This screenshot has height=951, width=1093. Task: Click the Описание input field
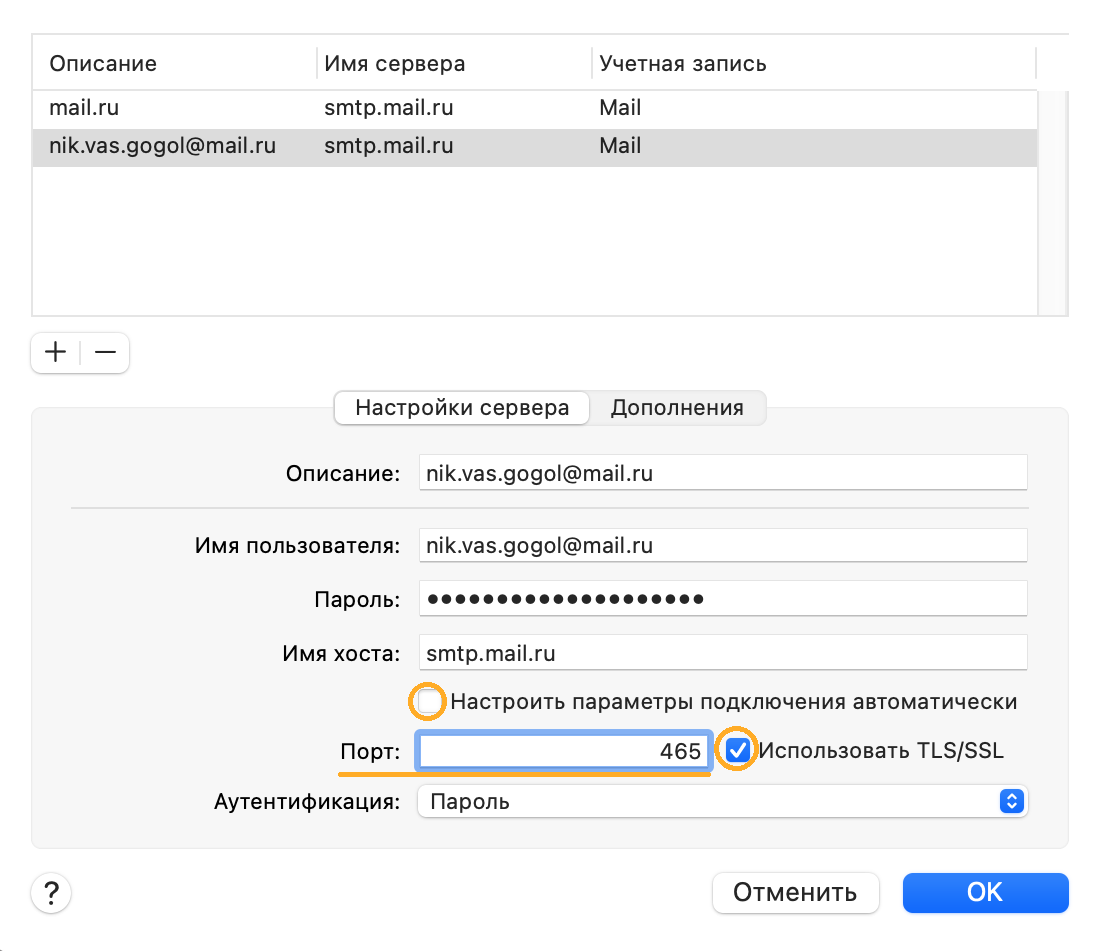coord(723,473)
